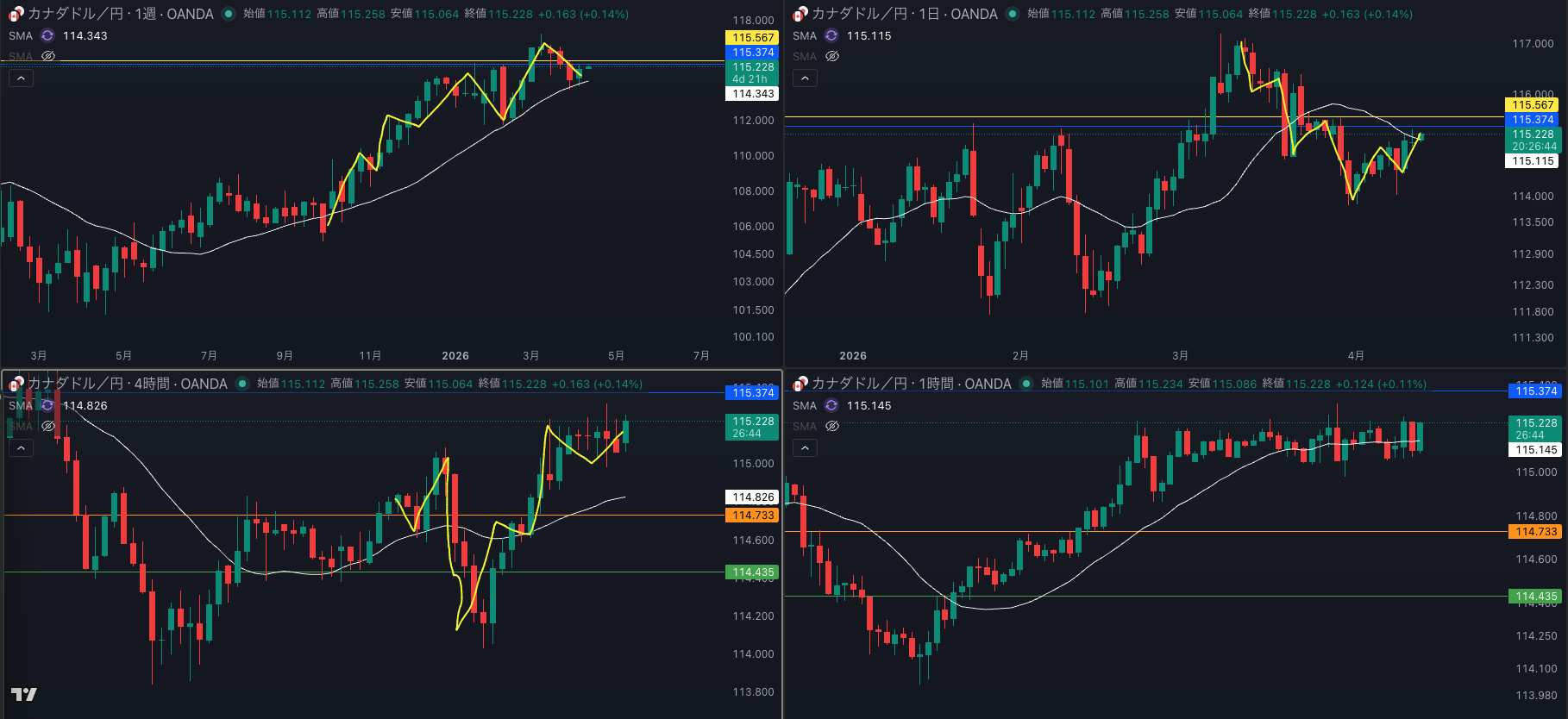The height and width of the screenshot is (719, 1568).
Task: Click the refresh icon beside SMA 114.826
Action: point(47,405)
